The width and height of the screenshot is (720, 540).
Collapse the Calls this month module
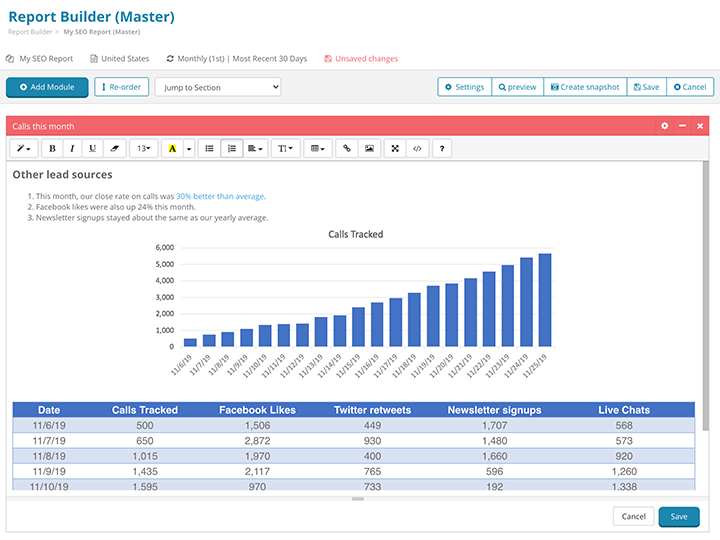682,126
